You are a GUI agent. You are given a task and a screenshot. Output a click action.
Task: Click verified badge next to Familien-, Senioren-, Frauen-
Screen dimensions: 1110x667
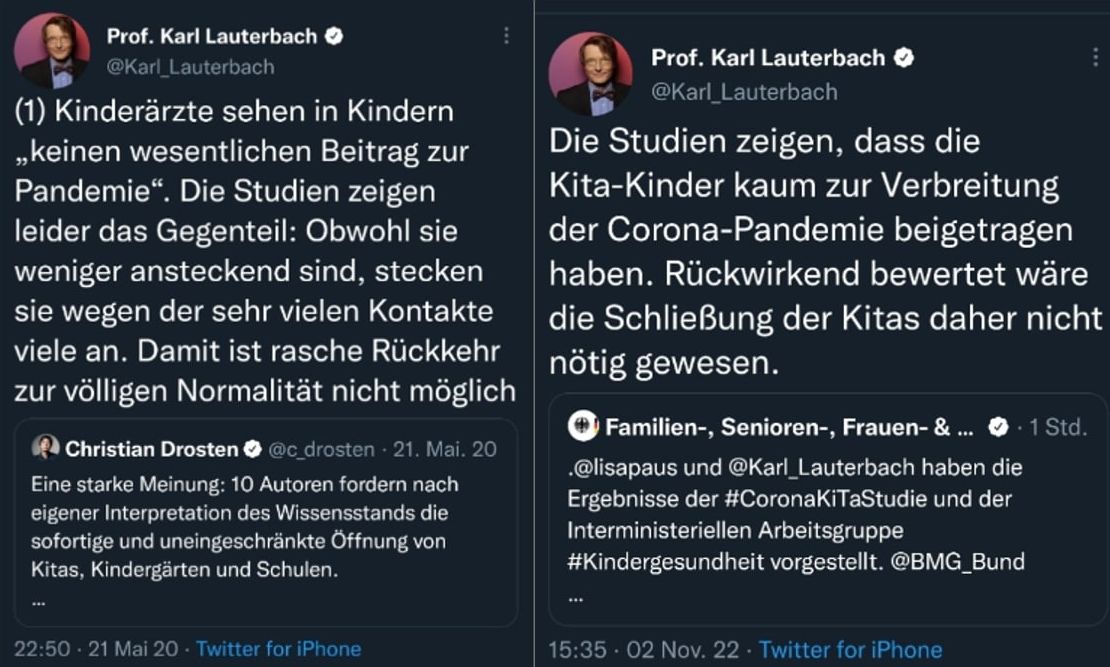pos(997,428)
